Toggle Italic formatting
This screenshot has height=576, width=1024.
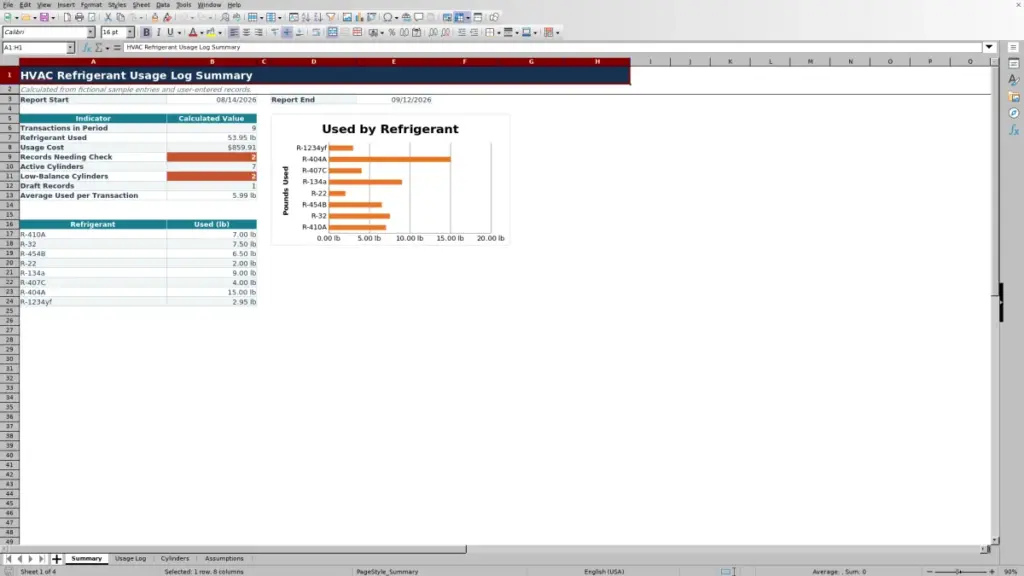(x=158, y=32)
